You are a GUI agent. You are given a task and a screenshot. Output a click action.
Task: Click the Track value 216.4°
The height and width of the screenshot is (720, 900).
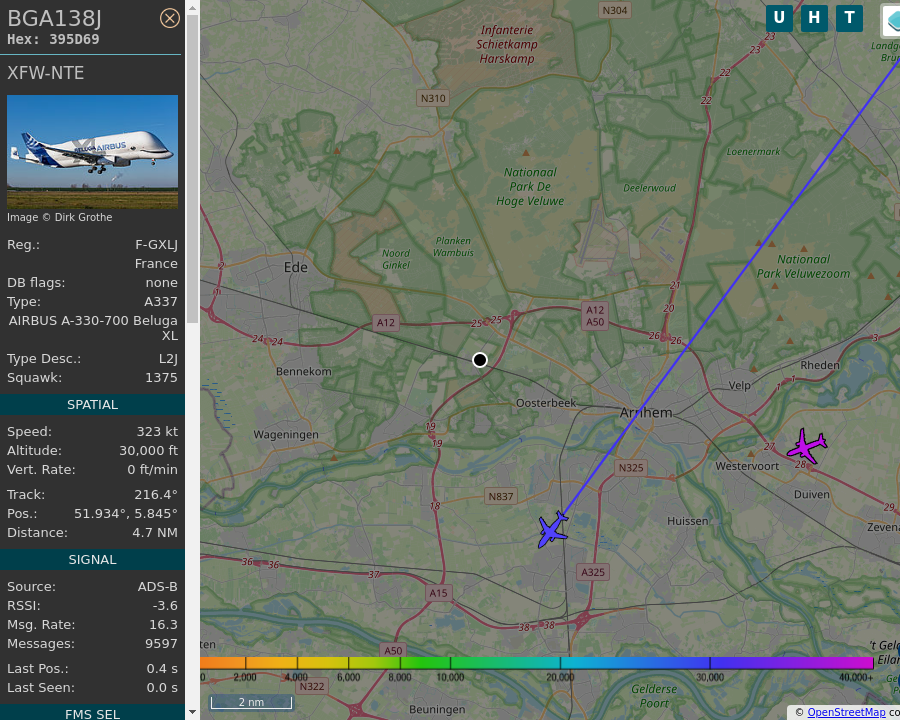156,495
